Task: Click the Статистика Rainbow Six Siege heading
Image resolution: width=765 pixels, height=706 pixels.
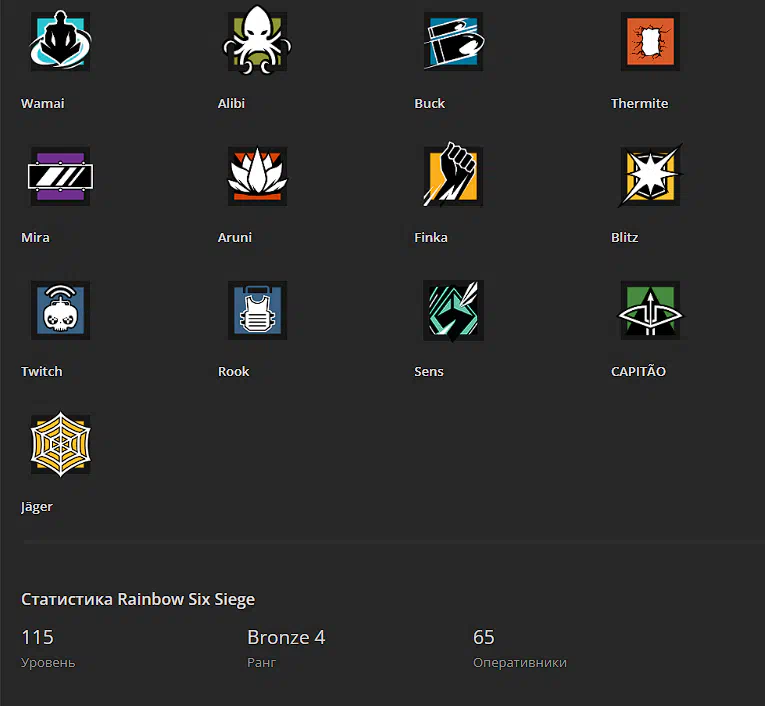Action: point(138,599)
